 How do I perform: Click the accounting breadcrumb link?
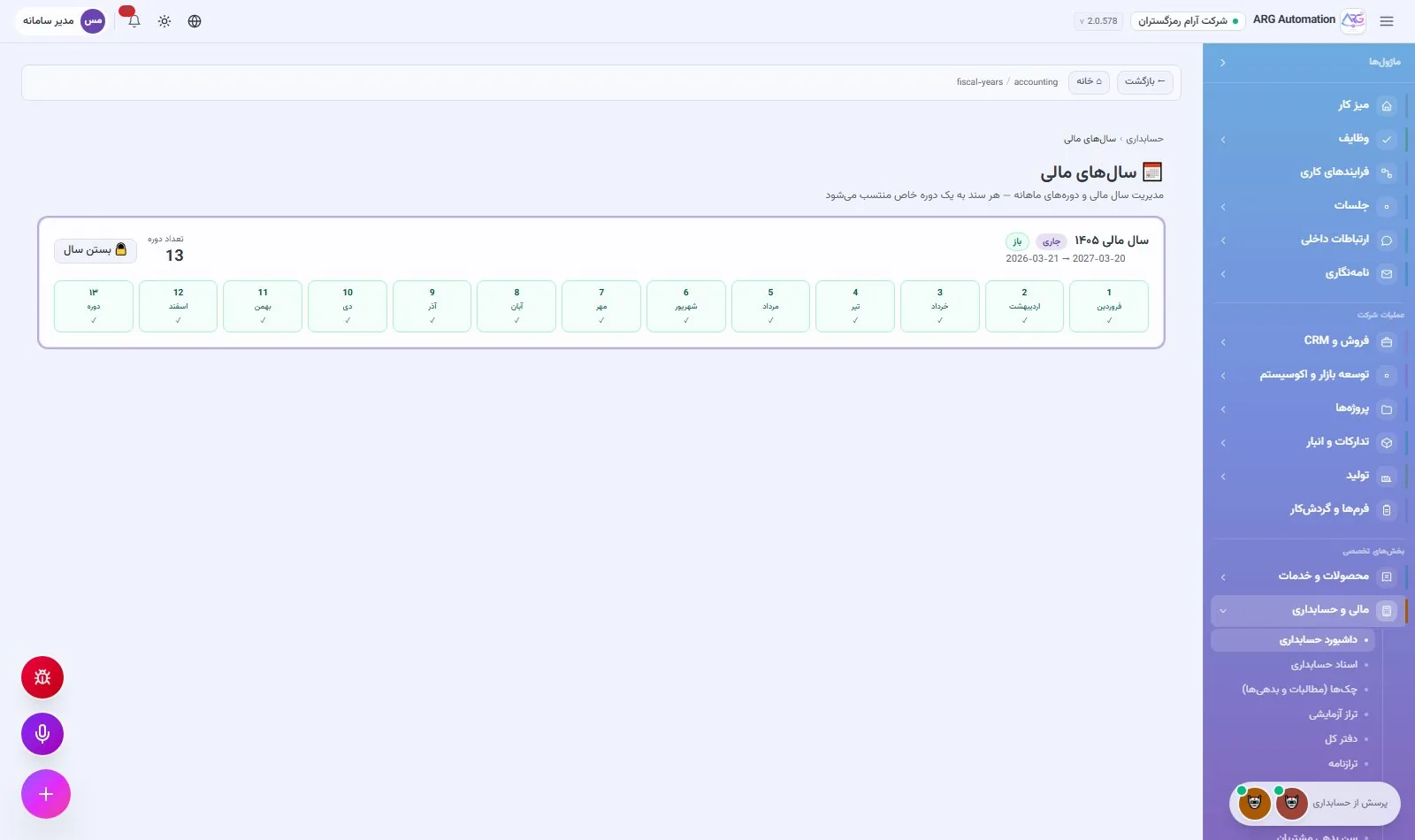point(1036,82)
